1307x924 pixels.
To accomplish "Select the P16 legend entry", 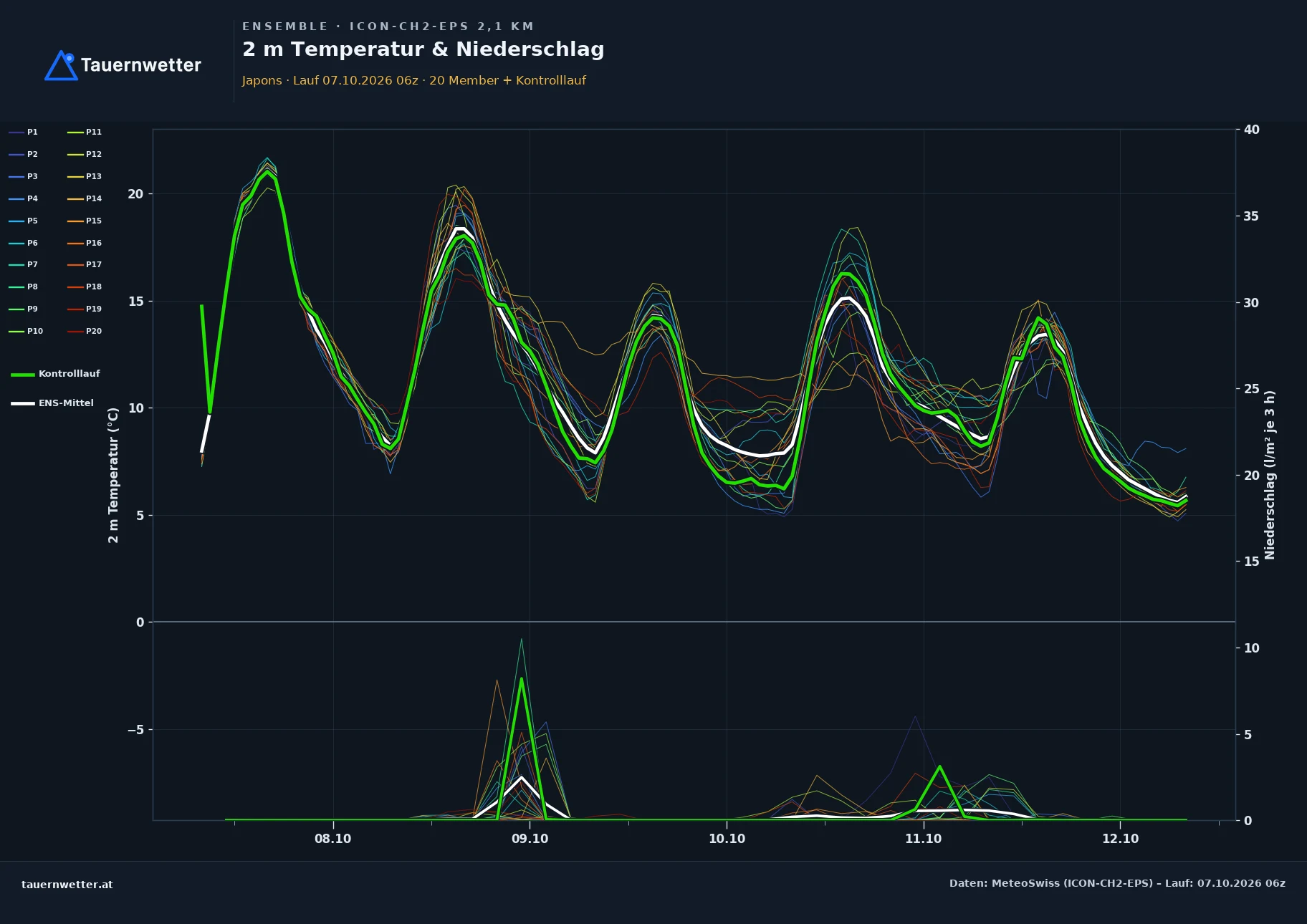I will pos(85,244).
